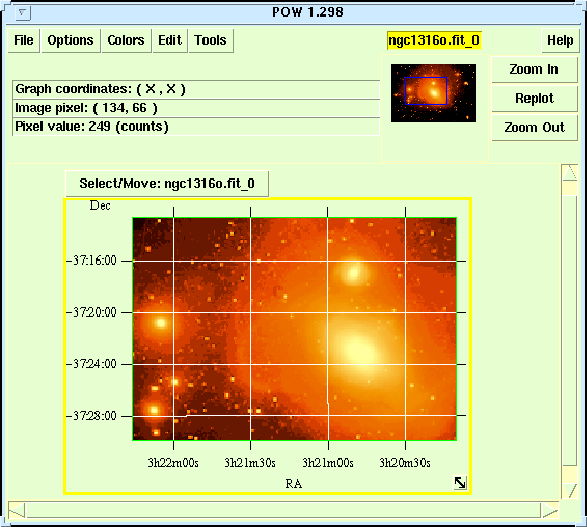Click the vertical scrollbar up arrow
This screenshot has width=587, height=527.
pyautogui.click(x=569, y=173)
